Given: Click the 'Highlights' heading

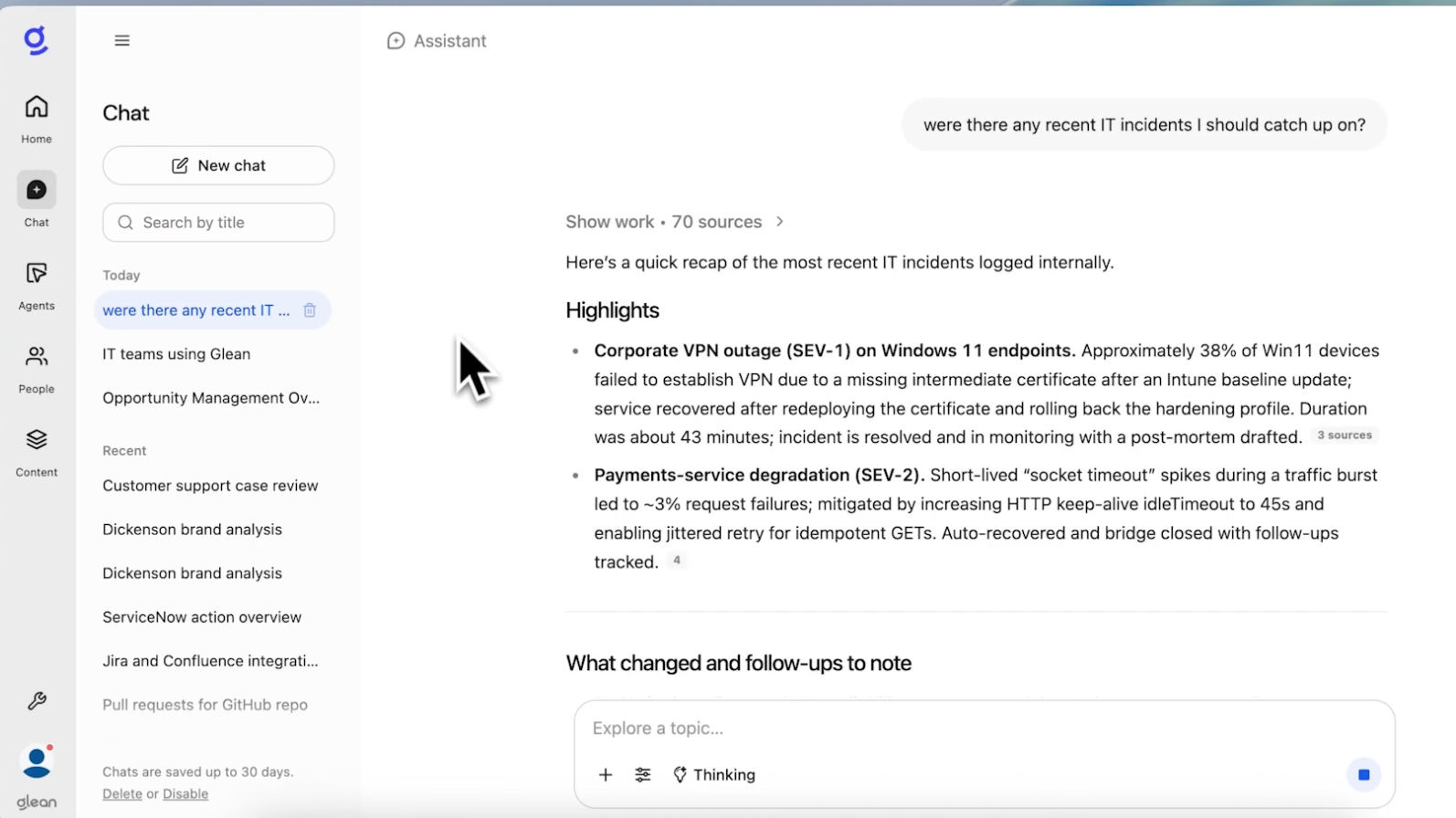Looking at the screenshot, I should click(612, 310).
